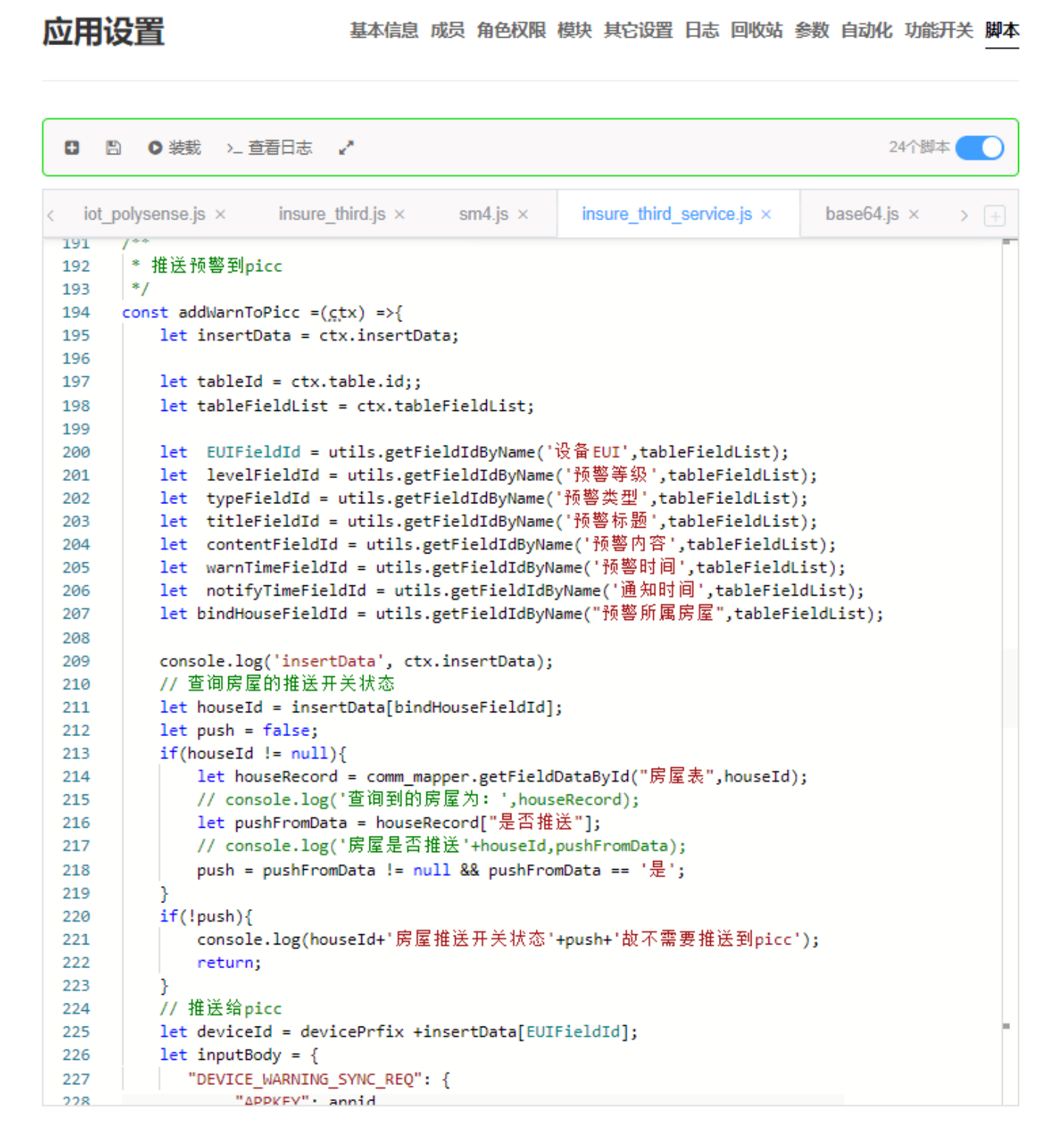Click on 'DEVICE_WARNING_SYNC_REQ' string
The image size is (1064, 1147).
coord(304,1080)
